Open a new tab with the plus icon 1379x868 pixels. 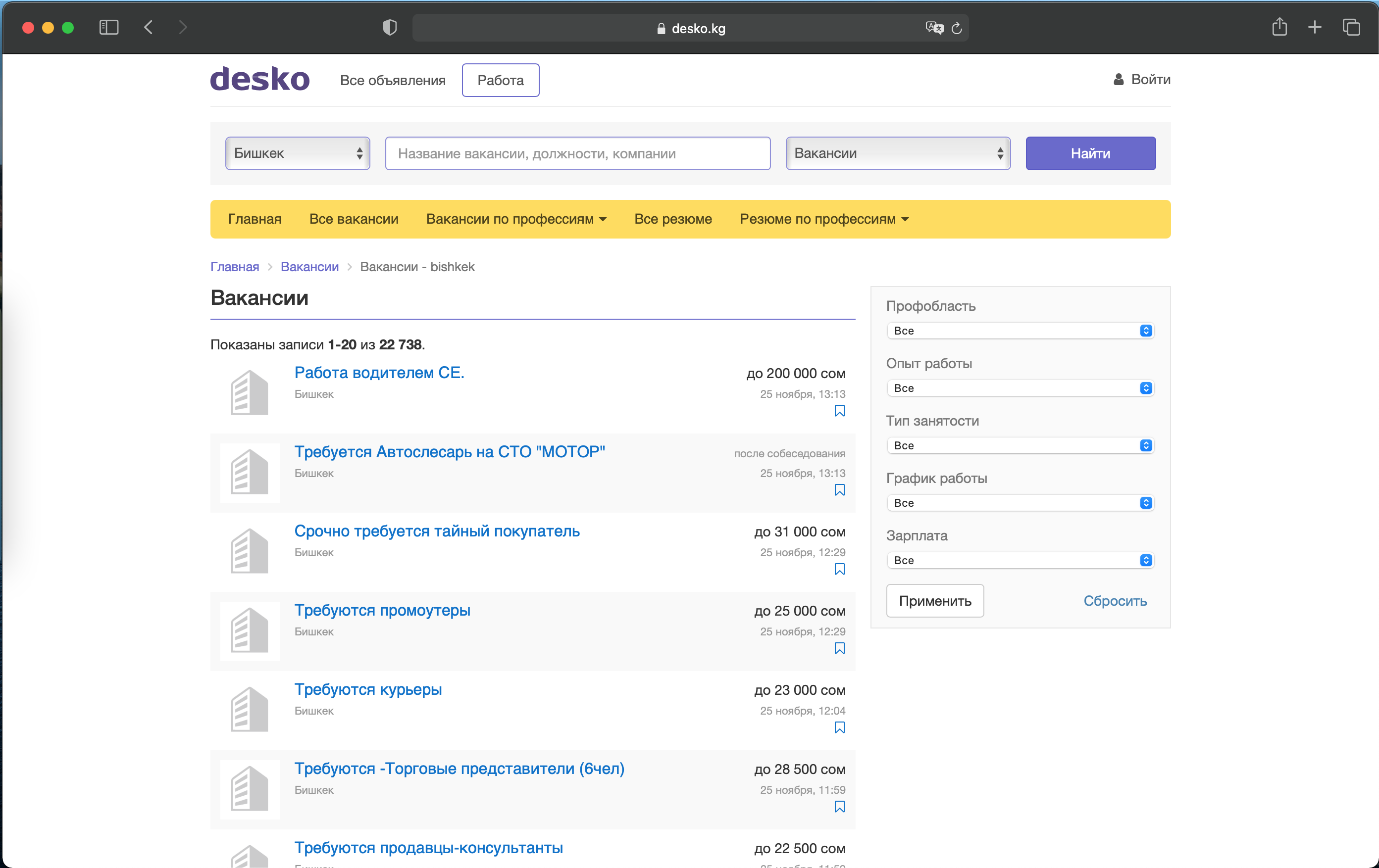(x=1315, y=27)
